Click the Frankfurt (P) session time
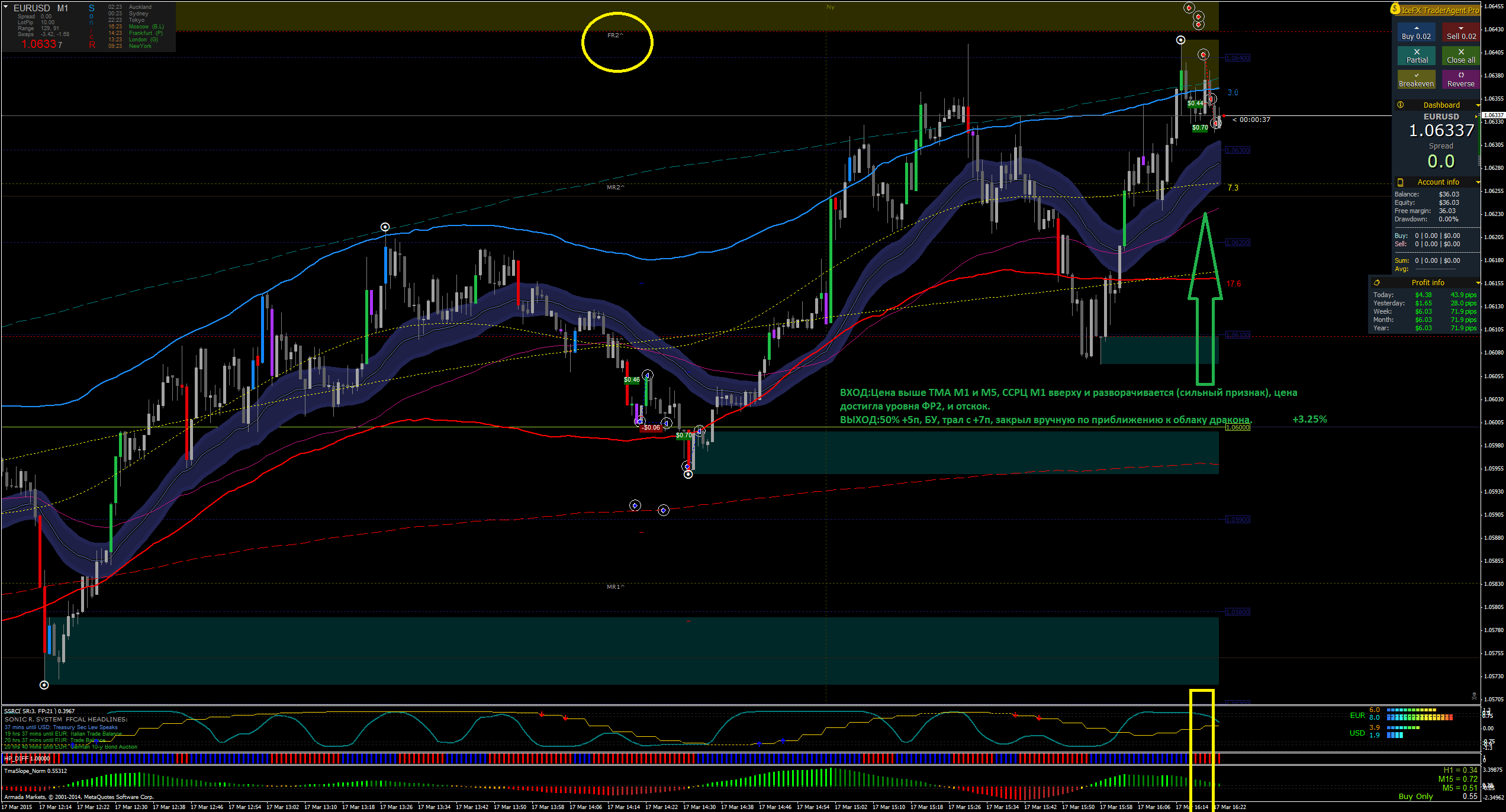 [x=136, y=33]
